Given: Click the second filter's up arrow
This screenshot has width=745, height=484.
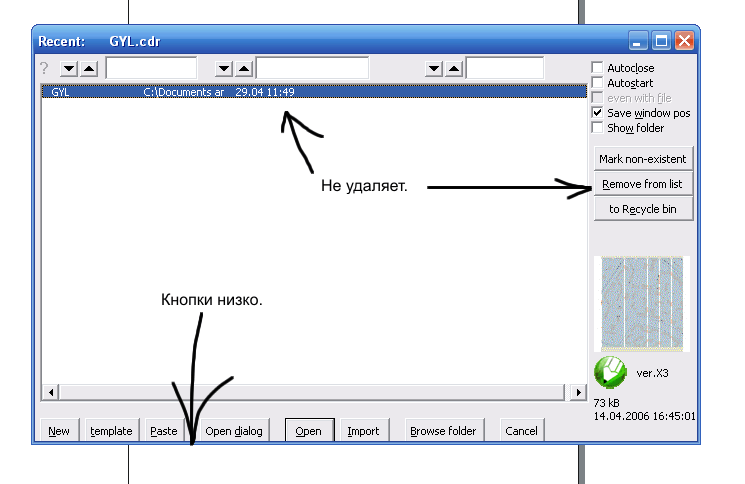Looking at the screenshot, I should tap(244, 68).
